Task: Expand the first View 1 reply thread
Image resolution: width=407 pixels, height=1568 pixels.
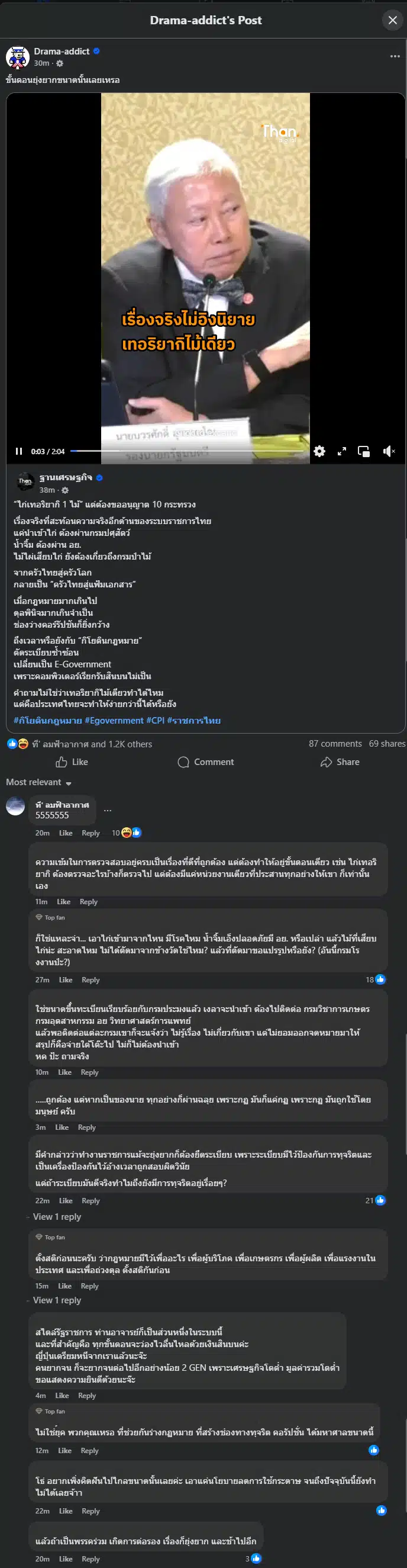Action: click(x=59, y=1217)
